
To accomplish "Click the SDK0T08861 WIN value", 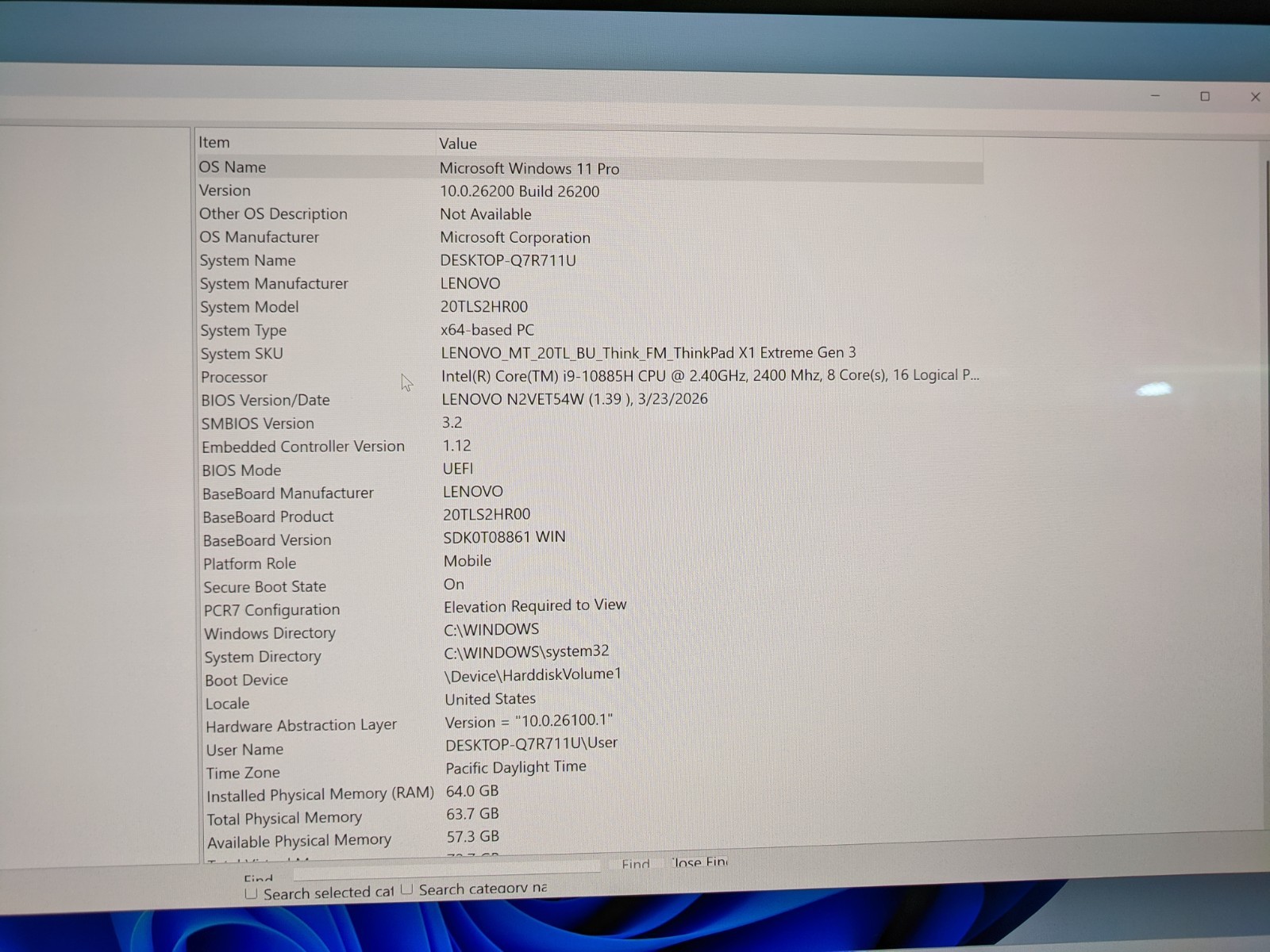I will [504, 537].
